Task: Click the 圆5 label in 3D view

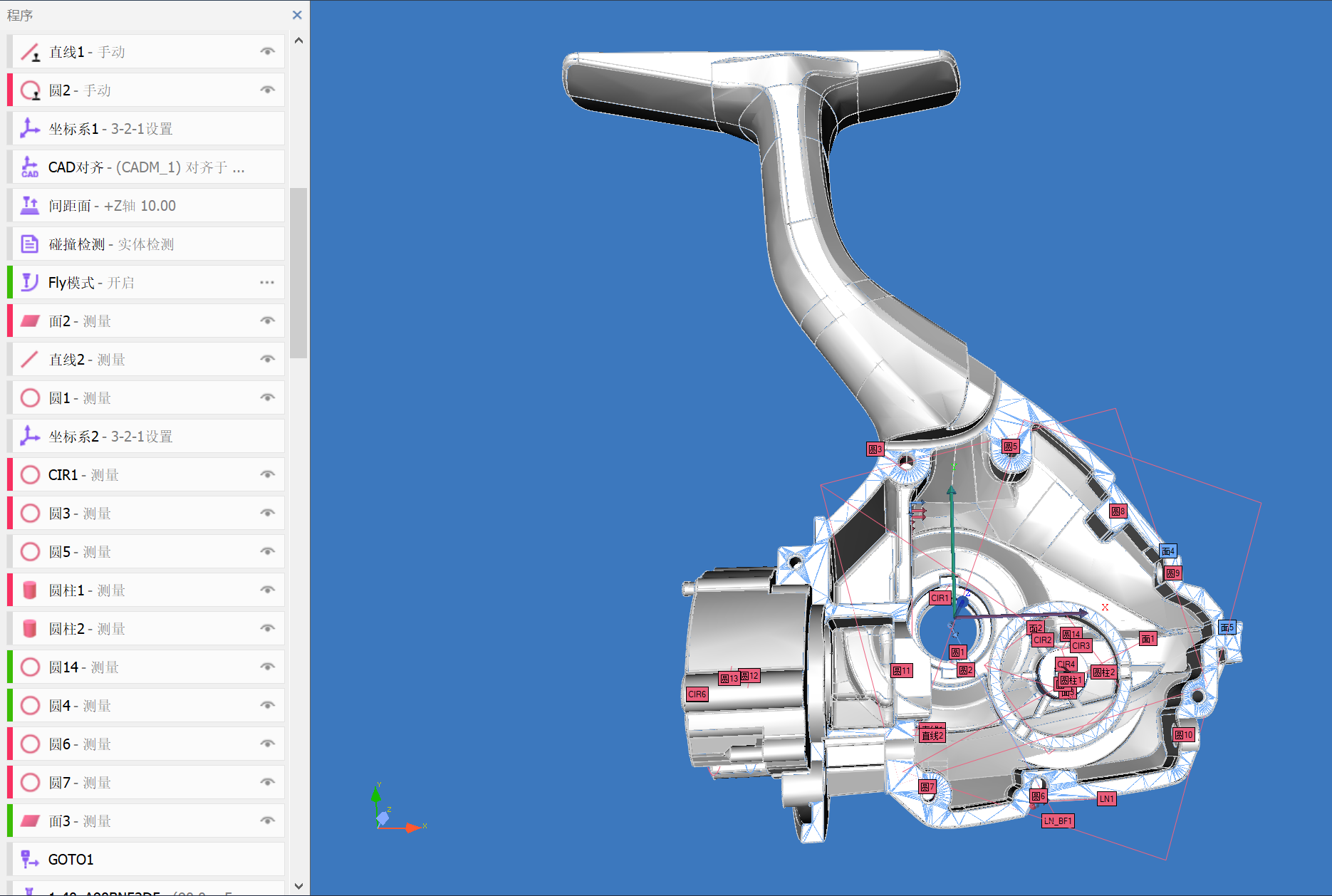Action: [1010, 447]
